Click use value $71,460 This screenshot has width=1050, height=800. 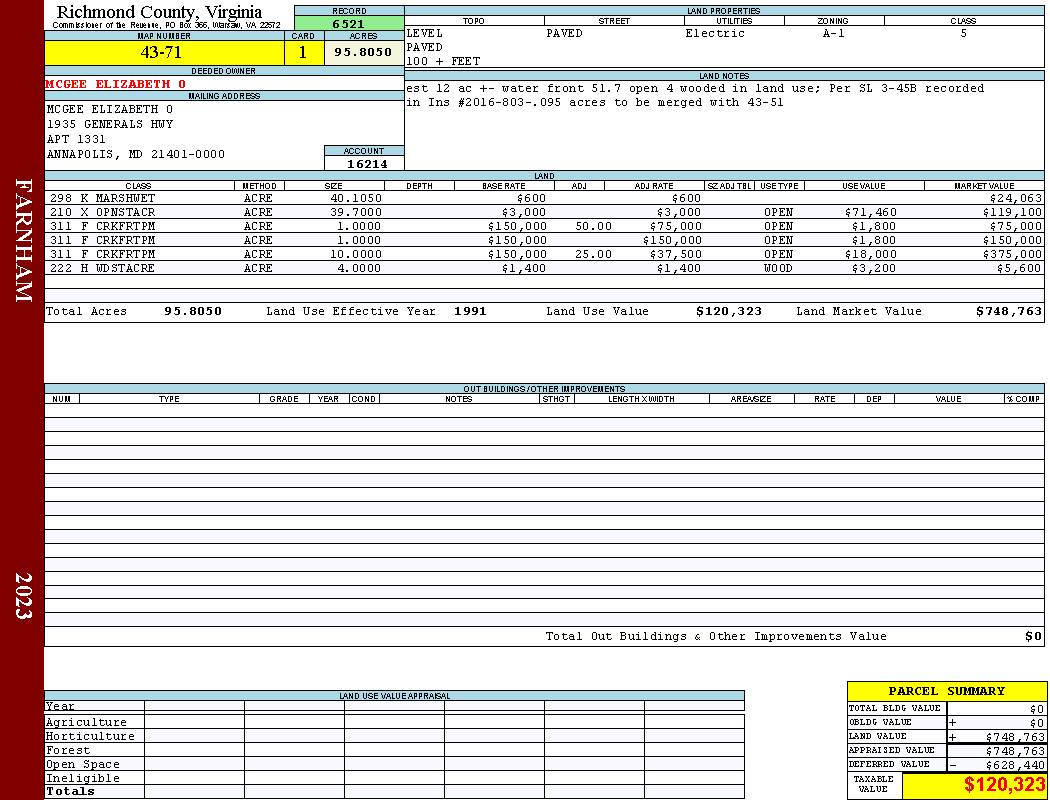871,212
